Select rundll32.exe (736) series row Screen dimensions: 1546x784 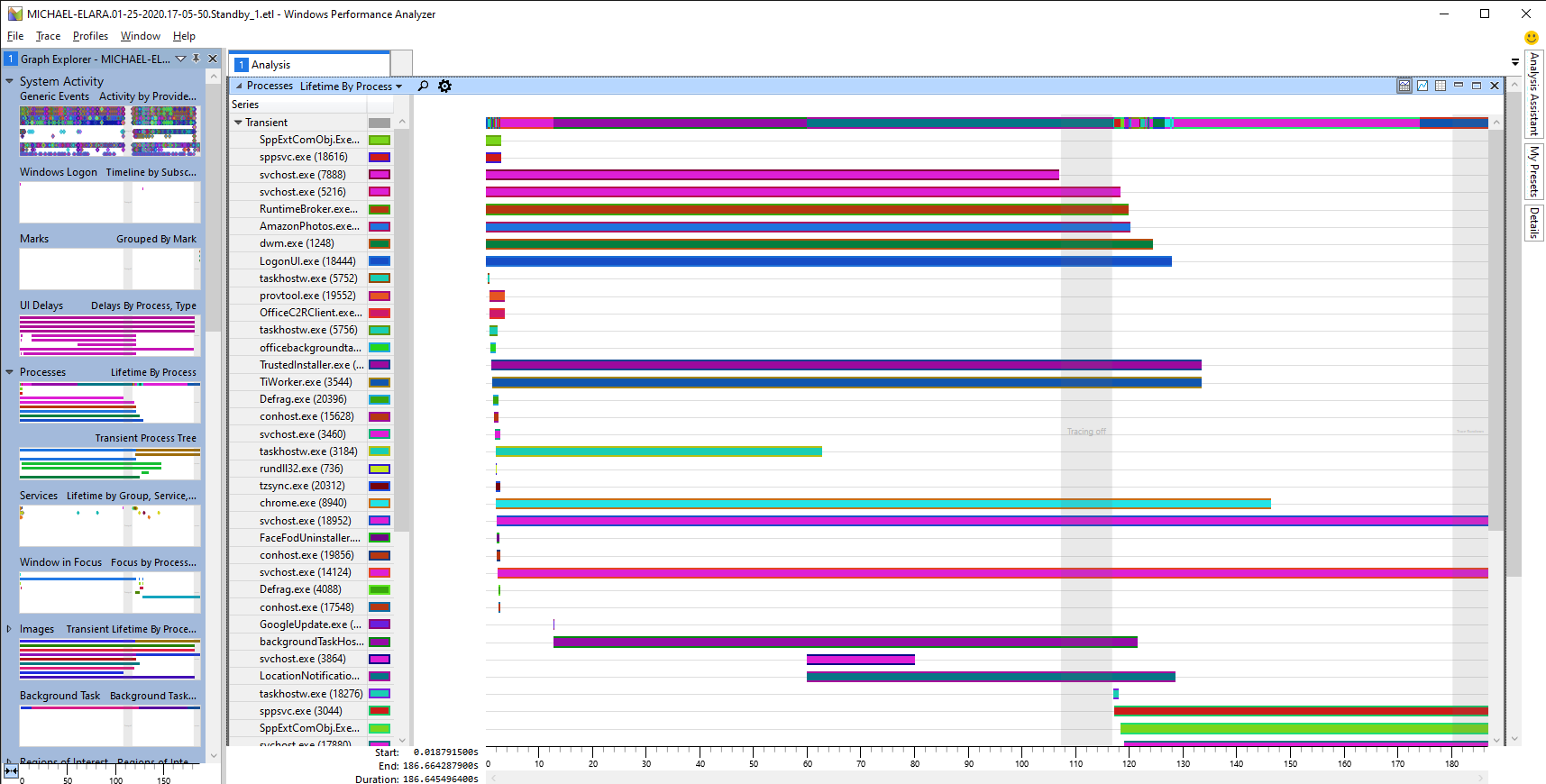[311, 469]
